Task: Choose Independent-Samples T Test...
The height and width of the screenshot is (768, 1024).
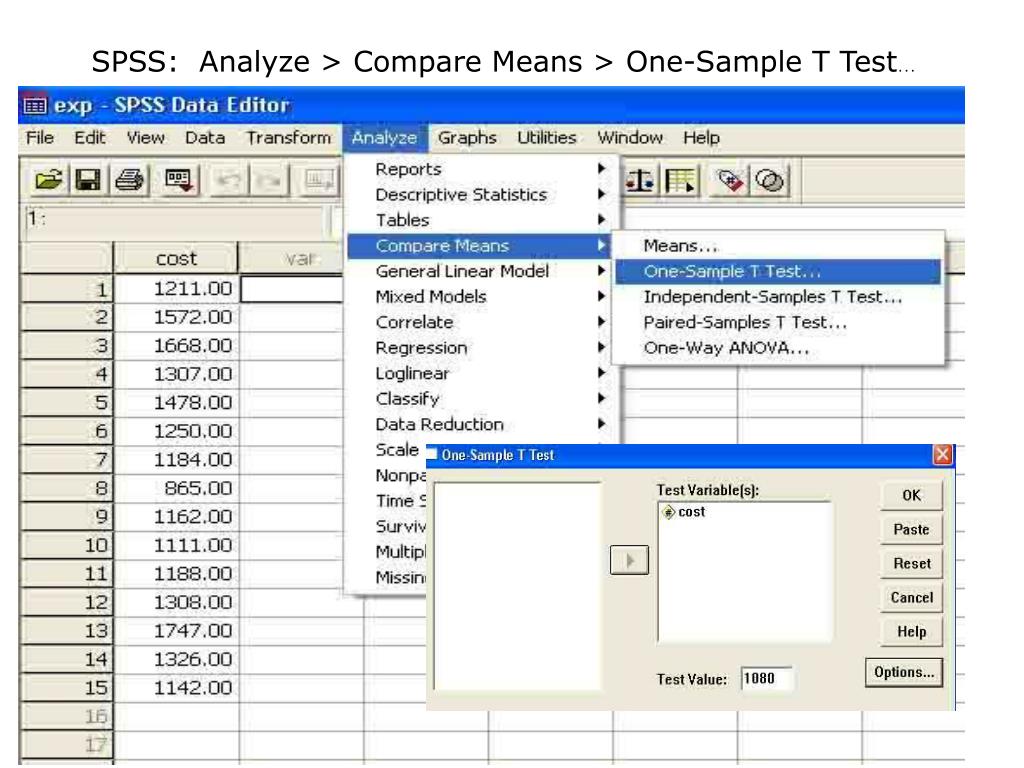Action: (778, 296)
